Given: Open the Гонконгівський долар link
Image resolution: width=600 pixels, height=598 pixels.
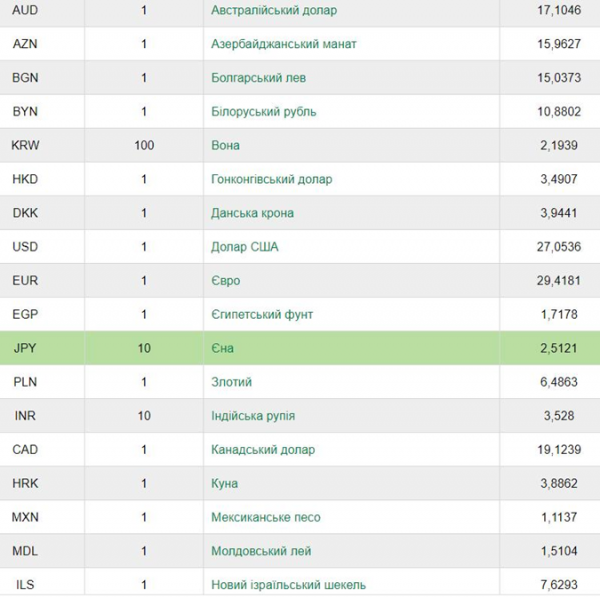Looking at the screenshot, I should click(272, 179).
